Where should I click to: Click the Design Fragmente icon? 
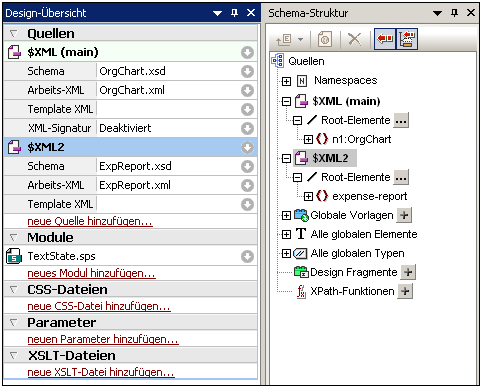tap(301, 272)
